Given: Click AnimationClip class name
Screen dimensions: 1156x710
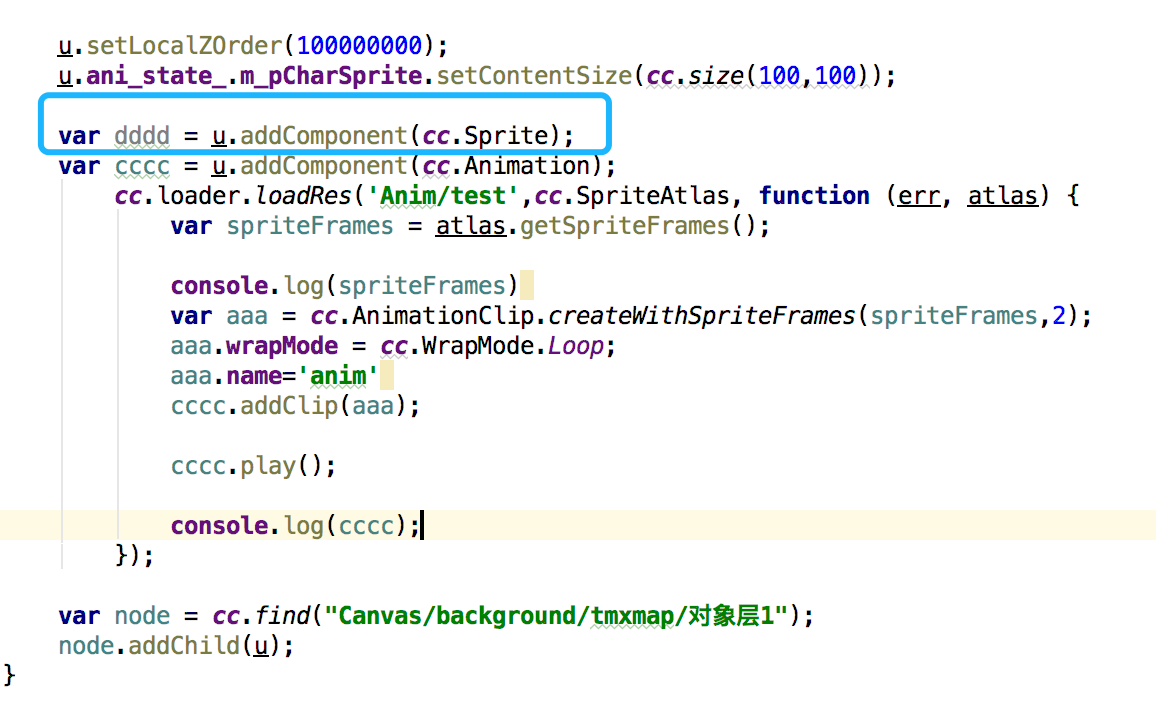Looking at the screenshot, I should tap(443, 316).
